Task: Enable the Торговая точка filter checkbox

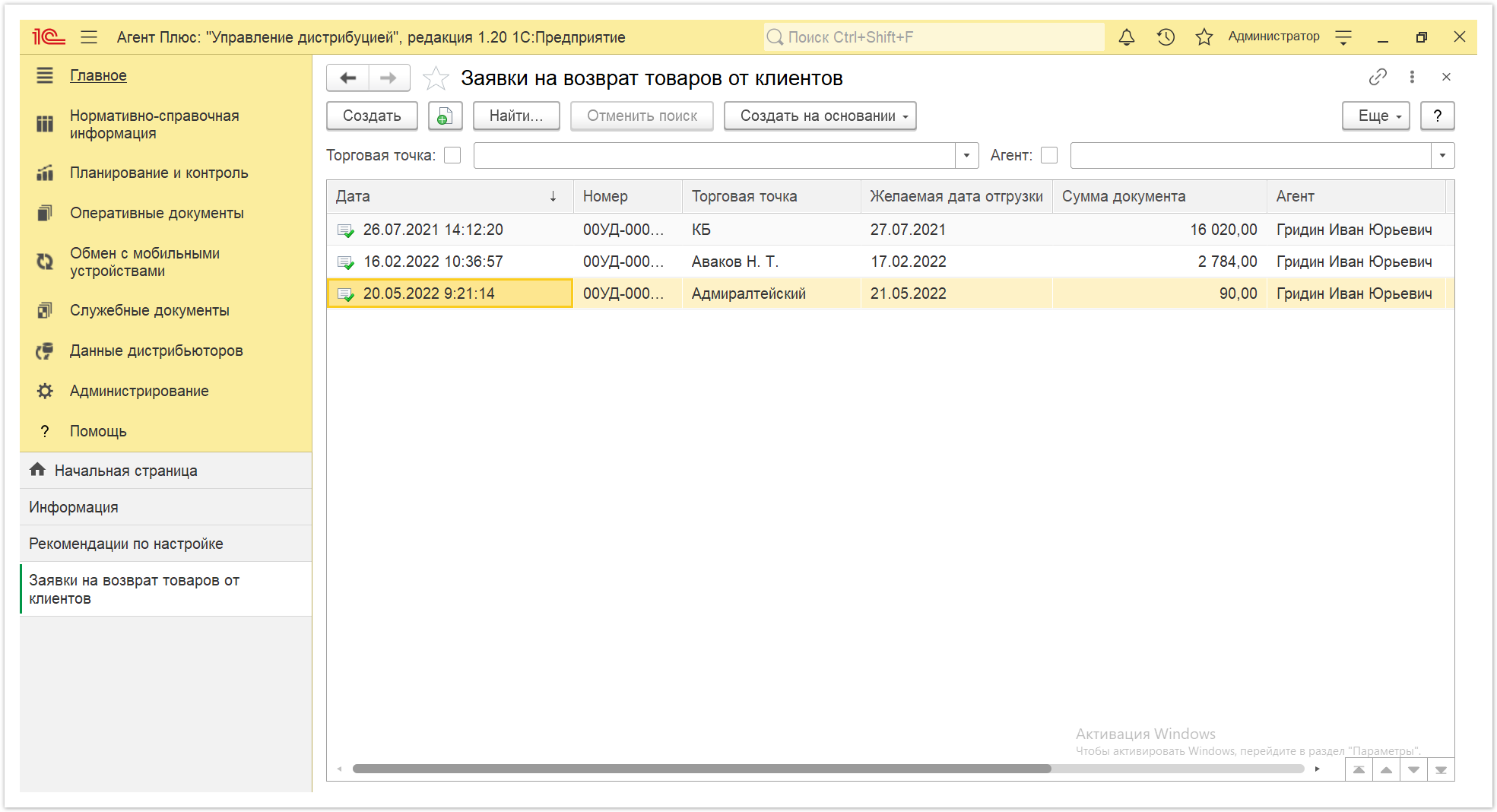Action: [x=452, y=155]
